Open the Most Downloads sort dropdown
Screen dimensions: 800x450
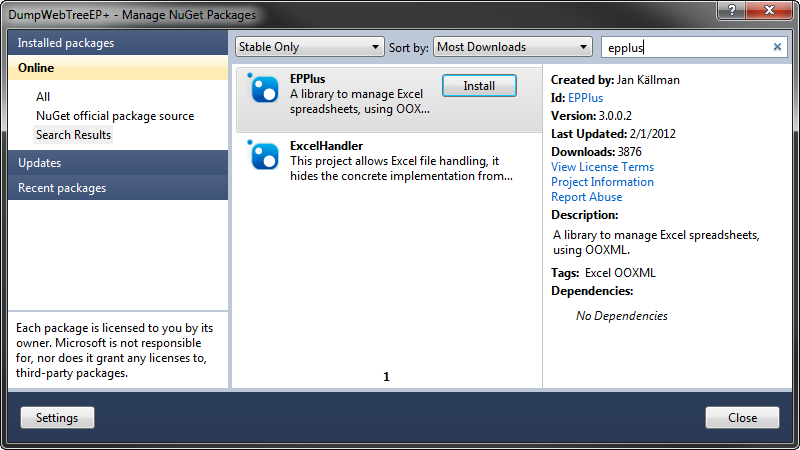(513, 47)
